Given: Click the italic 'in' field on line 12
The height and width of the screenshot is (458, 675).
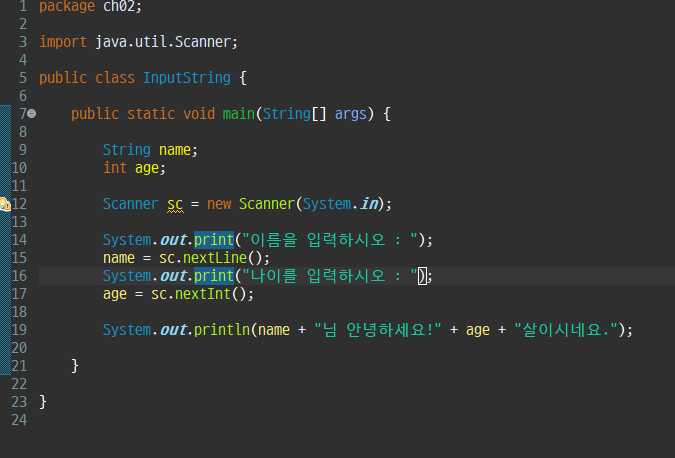Looking at the screenshot, I should [x=369, y=204].
